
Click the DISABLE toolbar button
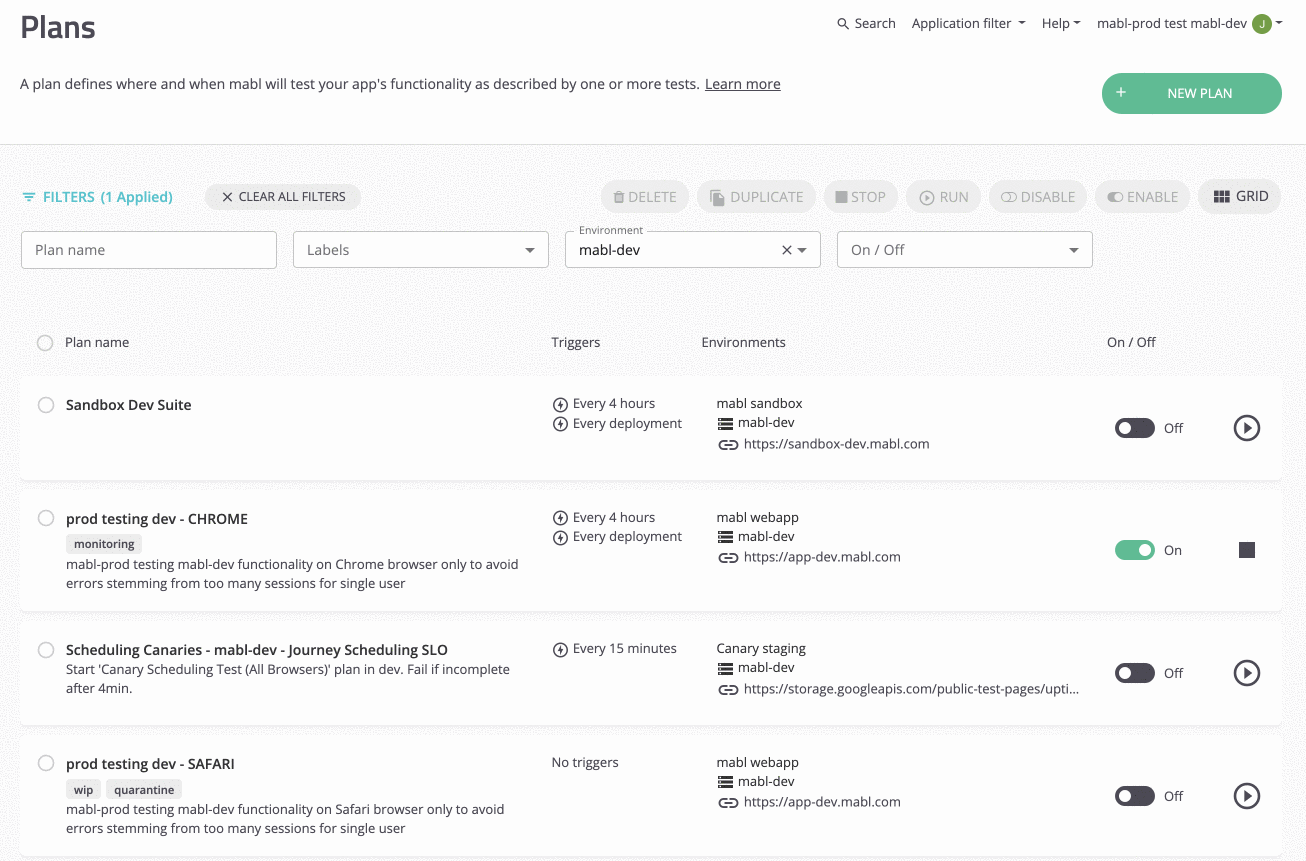1038,197
